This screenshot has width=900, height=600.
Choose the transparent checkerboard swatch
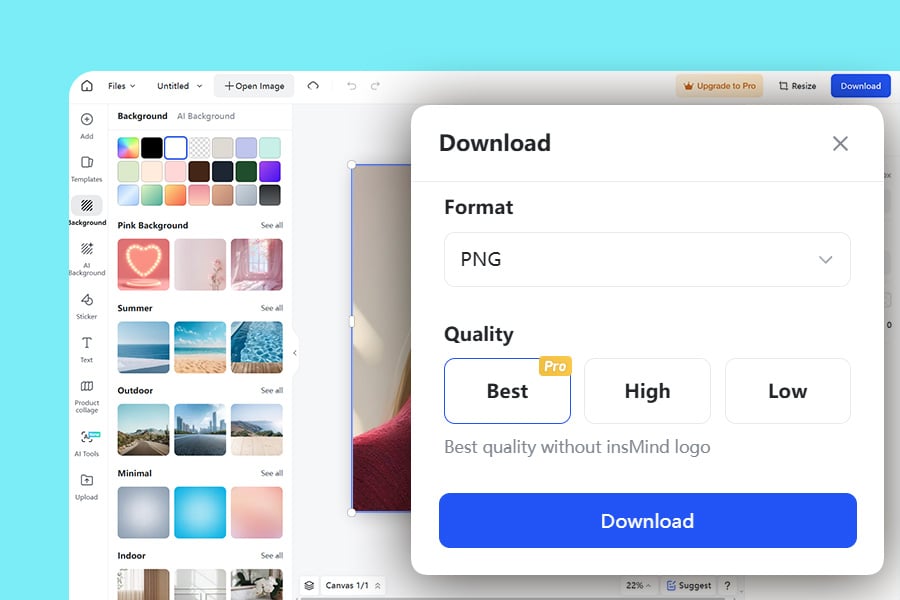coord(199,148)
